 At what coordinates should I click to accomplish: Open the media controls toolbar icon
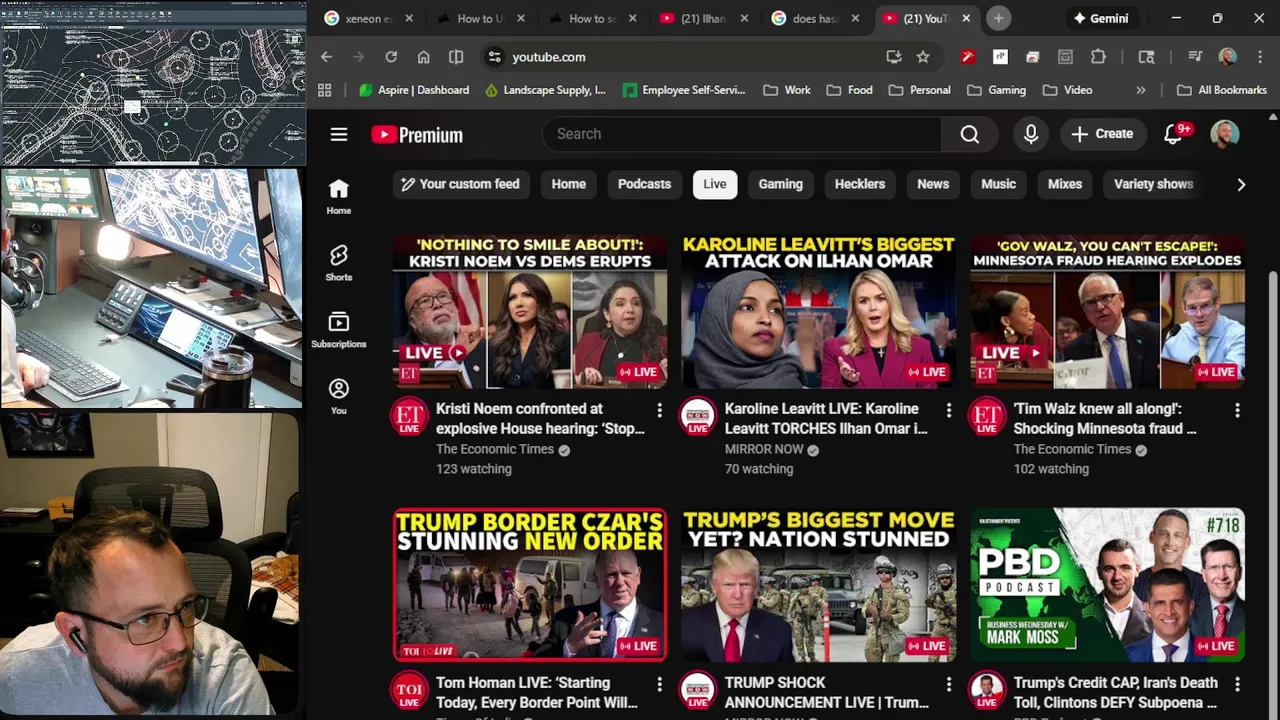click(1195, 57)
